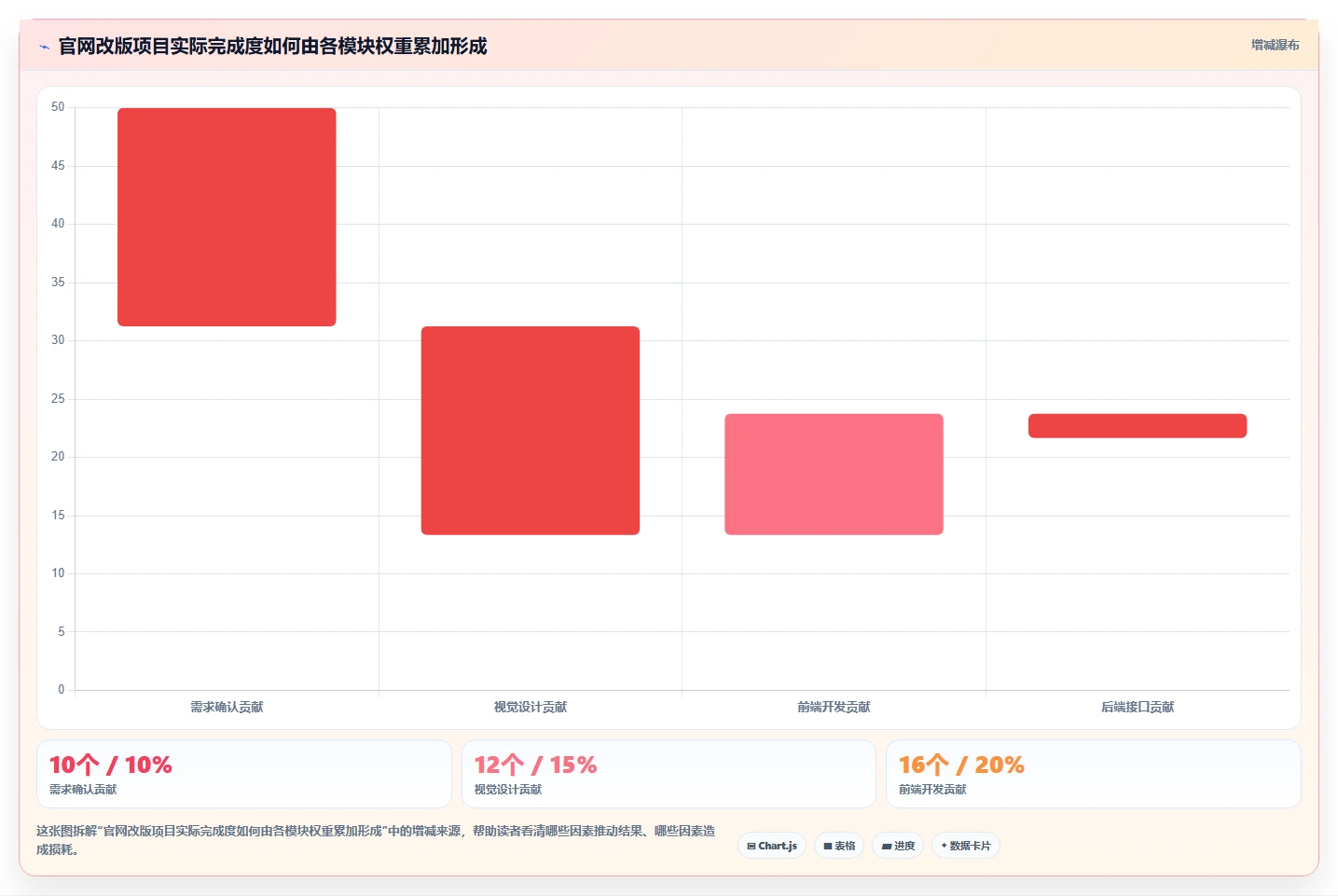Click the 前端开发贡献 caption under 16个 / 20%

point(932,790)
